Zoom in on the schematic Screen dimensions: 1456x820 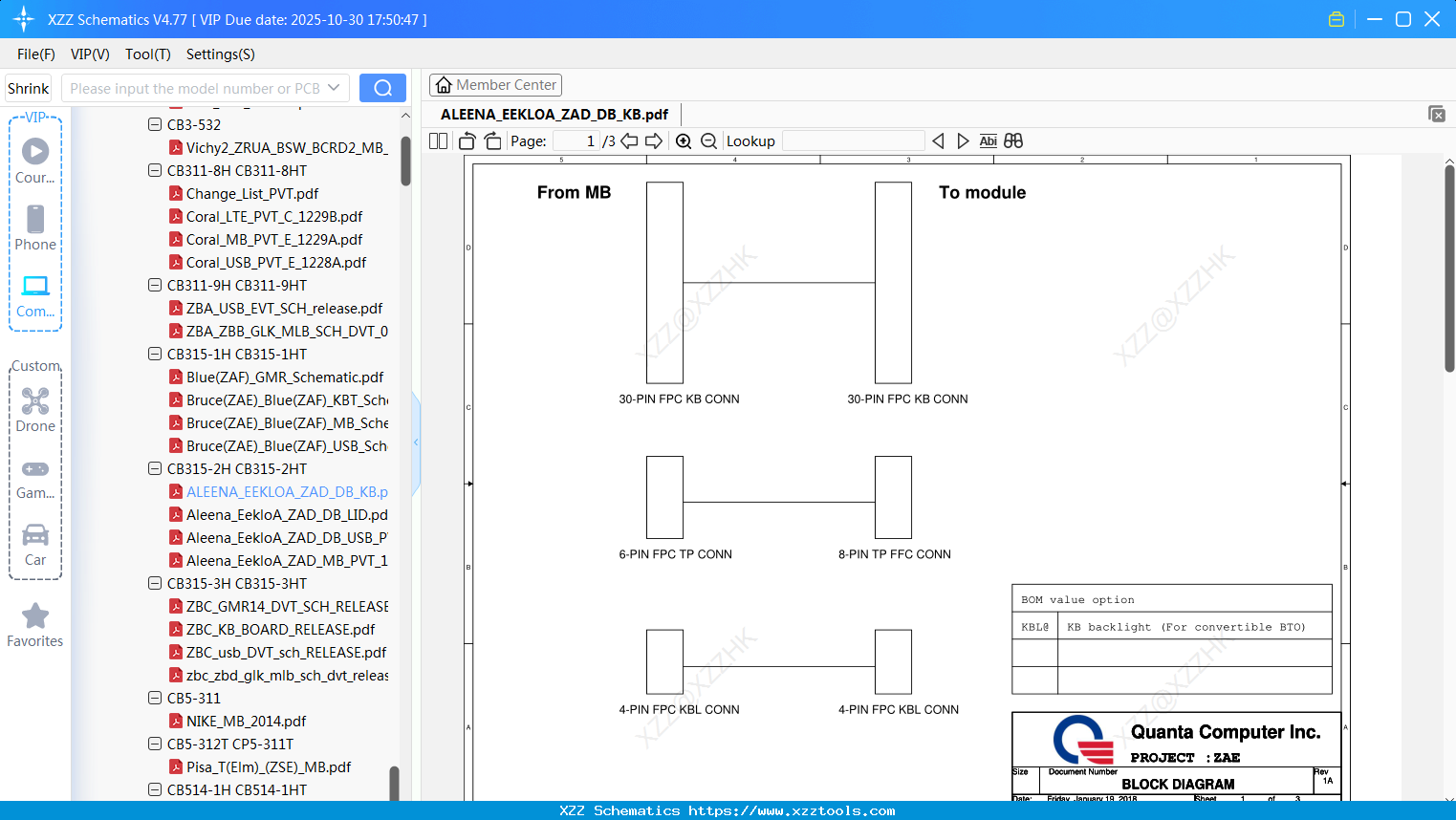[x=684, y=140]
